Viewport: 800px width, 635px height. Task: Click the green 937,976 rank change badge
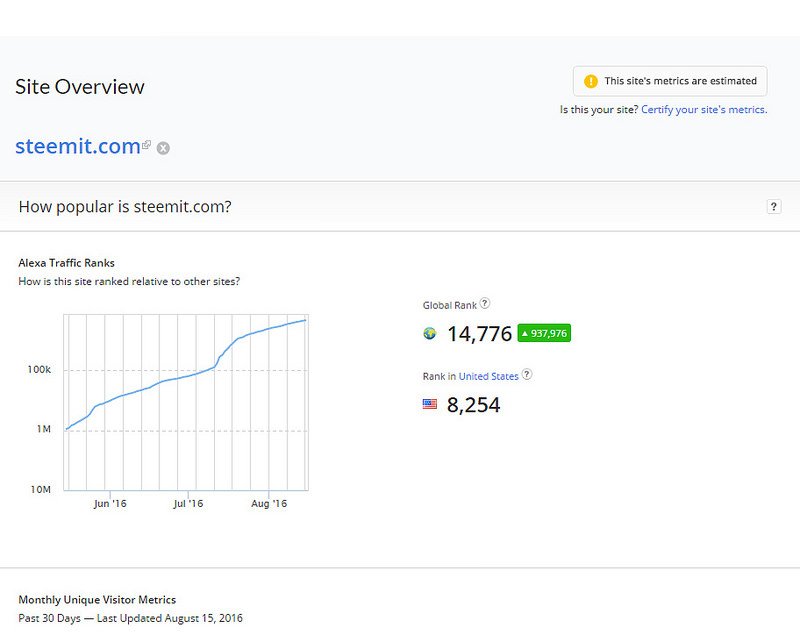click(544, 334)
